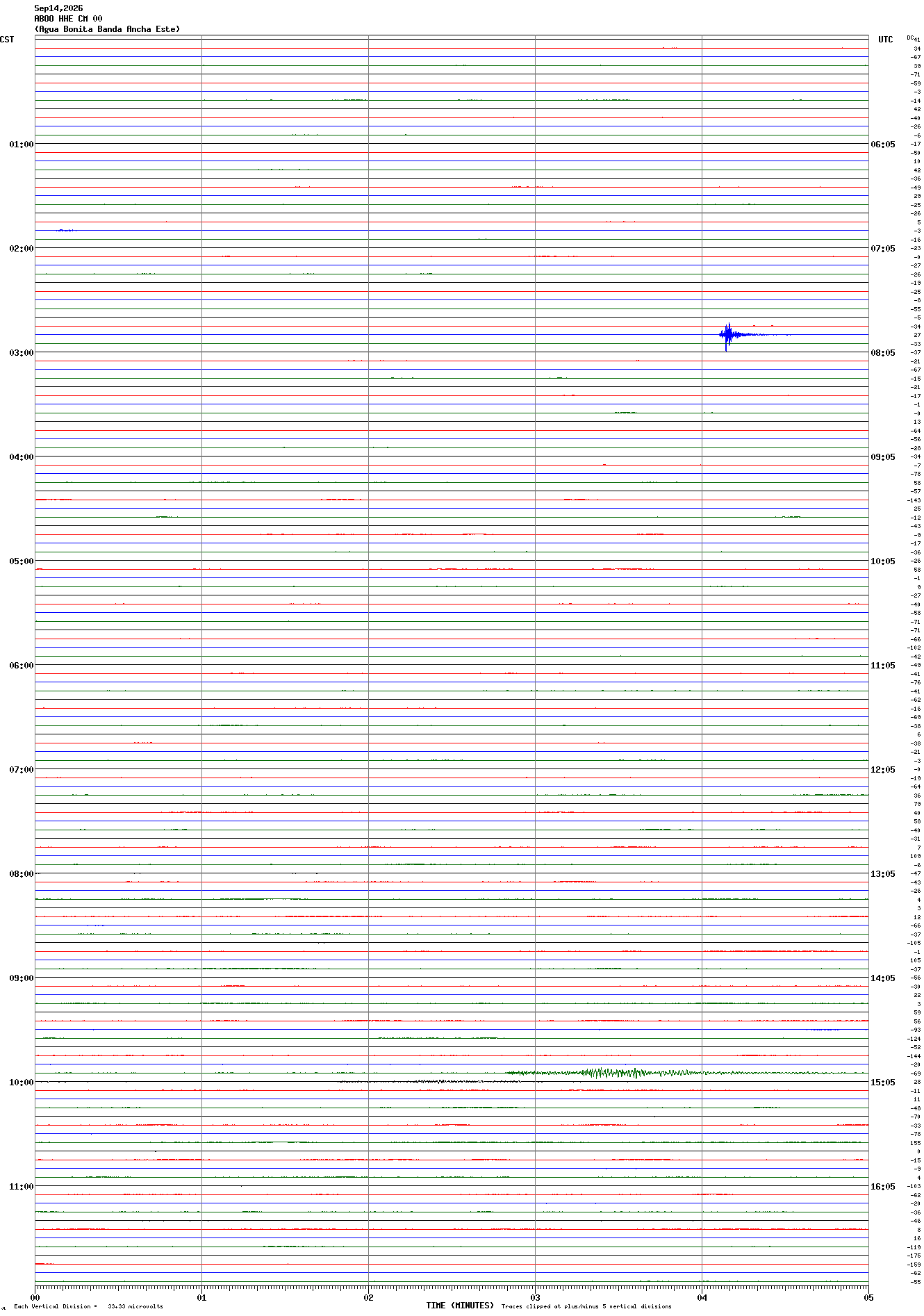The image size is (924, 1316).
Task: Click the 05 minute tick on bottom axis
Action: 868,1297
